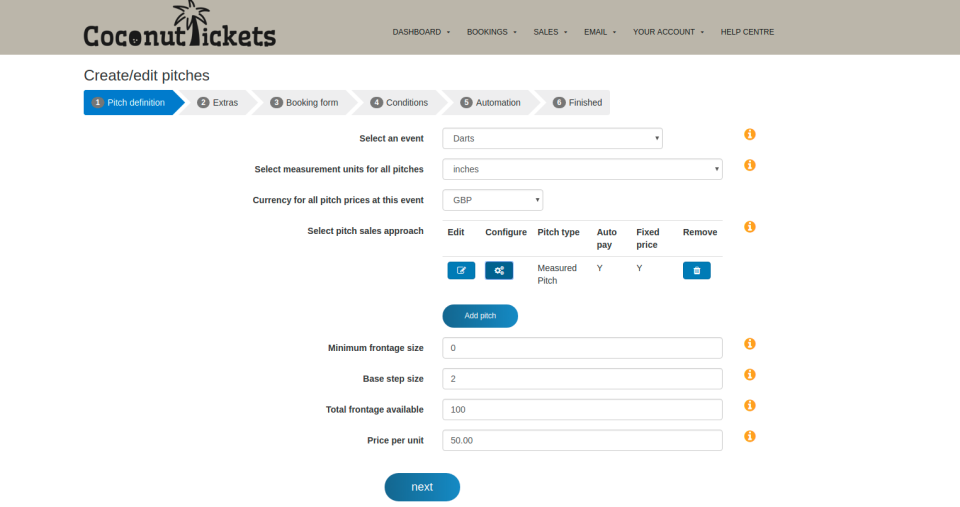Image resolution: width=960 pixels, height=507 pixels.
Task: Show info for Select an event
Action: tap(749, 134)
